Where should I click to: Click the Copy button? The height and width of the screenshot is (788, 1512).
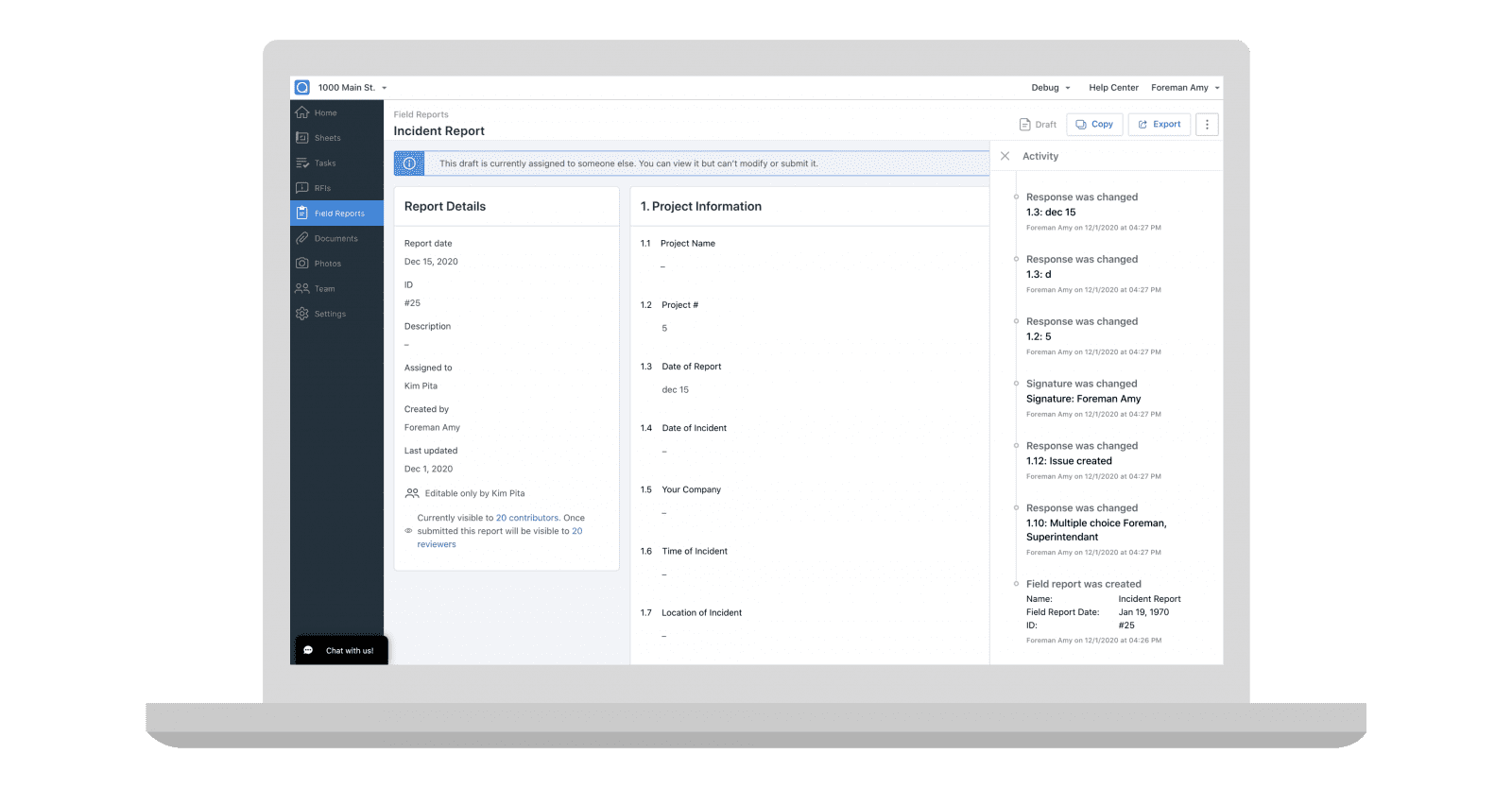coord(1094,125)
